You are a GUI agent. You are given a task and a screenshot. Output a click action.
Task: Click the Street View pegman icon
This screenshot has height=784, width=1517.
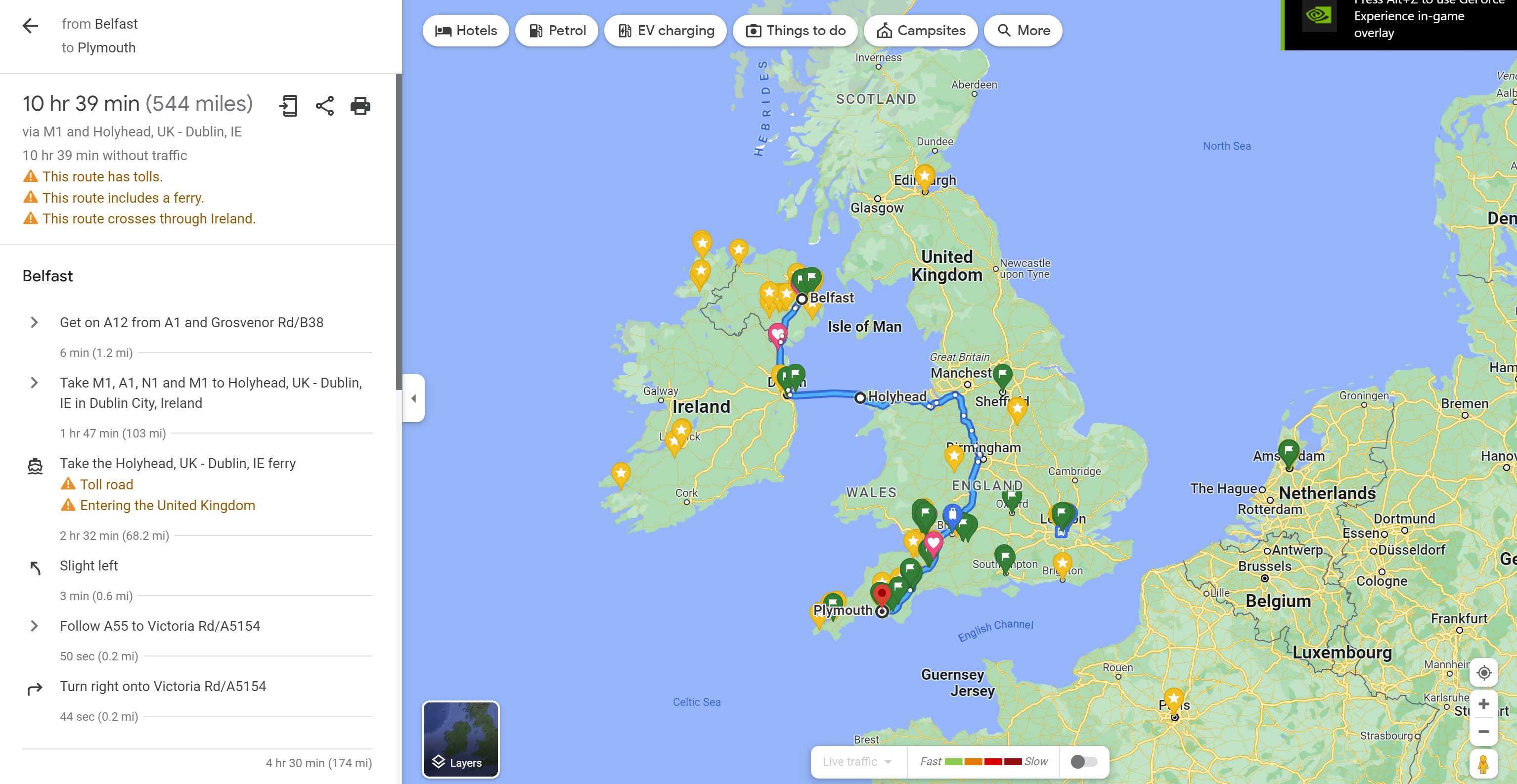1483,764
